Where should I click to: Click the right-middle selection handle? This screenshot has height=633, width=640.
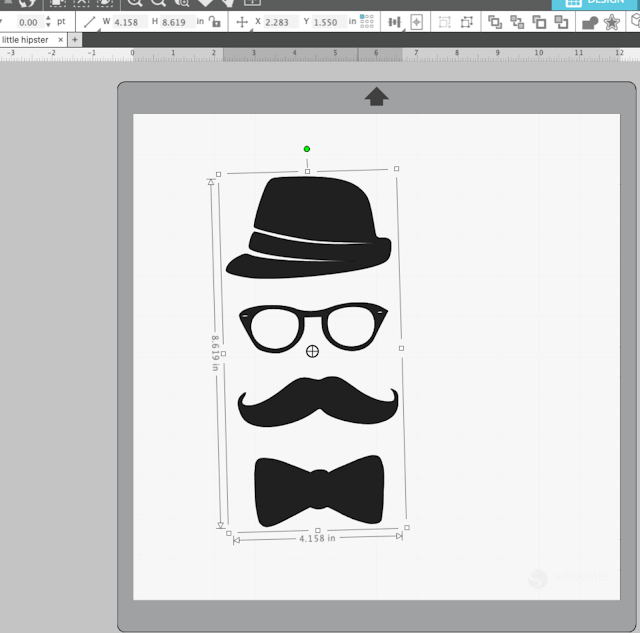click(x=402, y=348)
